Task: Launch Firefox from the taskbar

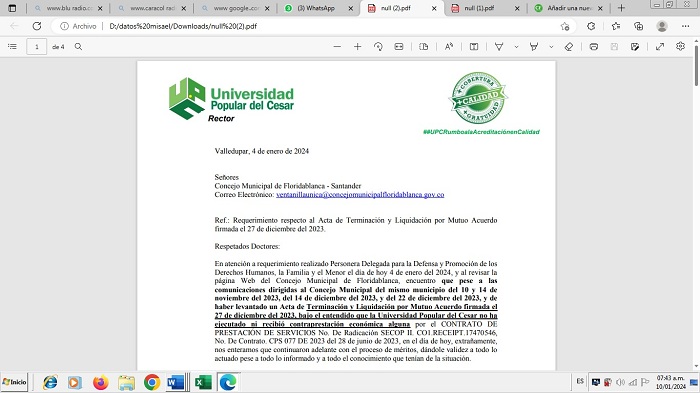Action: [x=100, y=382]
